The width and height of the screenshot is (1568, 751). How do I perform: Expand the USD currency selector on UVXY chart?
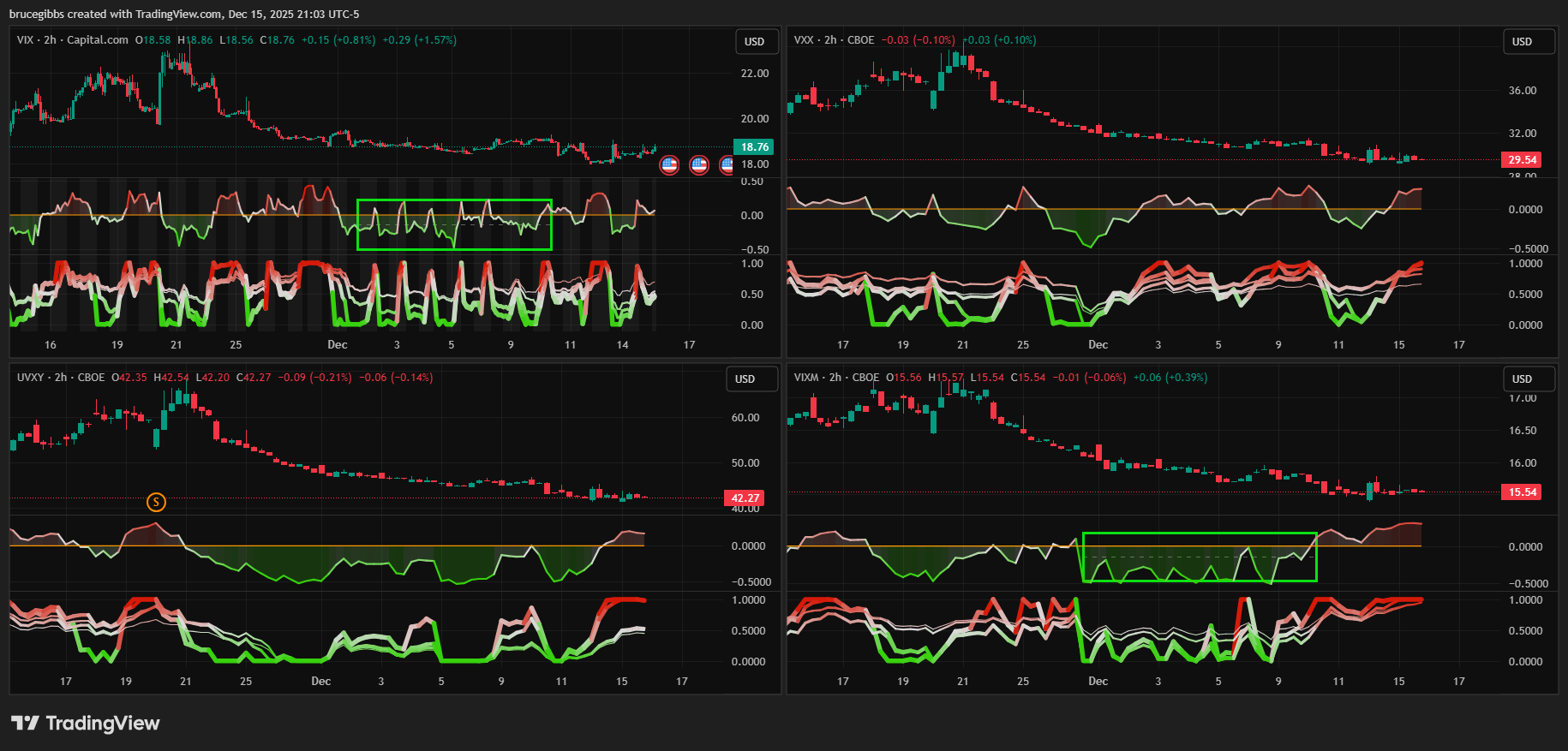[745, 379]
